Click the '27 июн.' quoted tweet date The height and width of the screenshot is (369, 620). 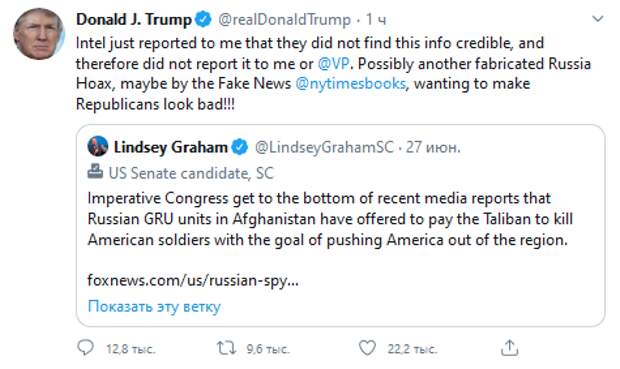tap(433, 147)
